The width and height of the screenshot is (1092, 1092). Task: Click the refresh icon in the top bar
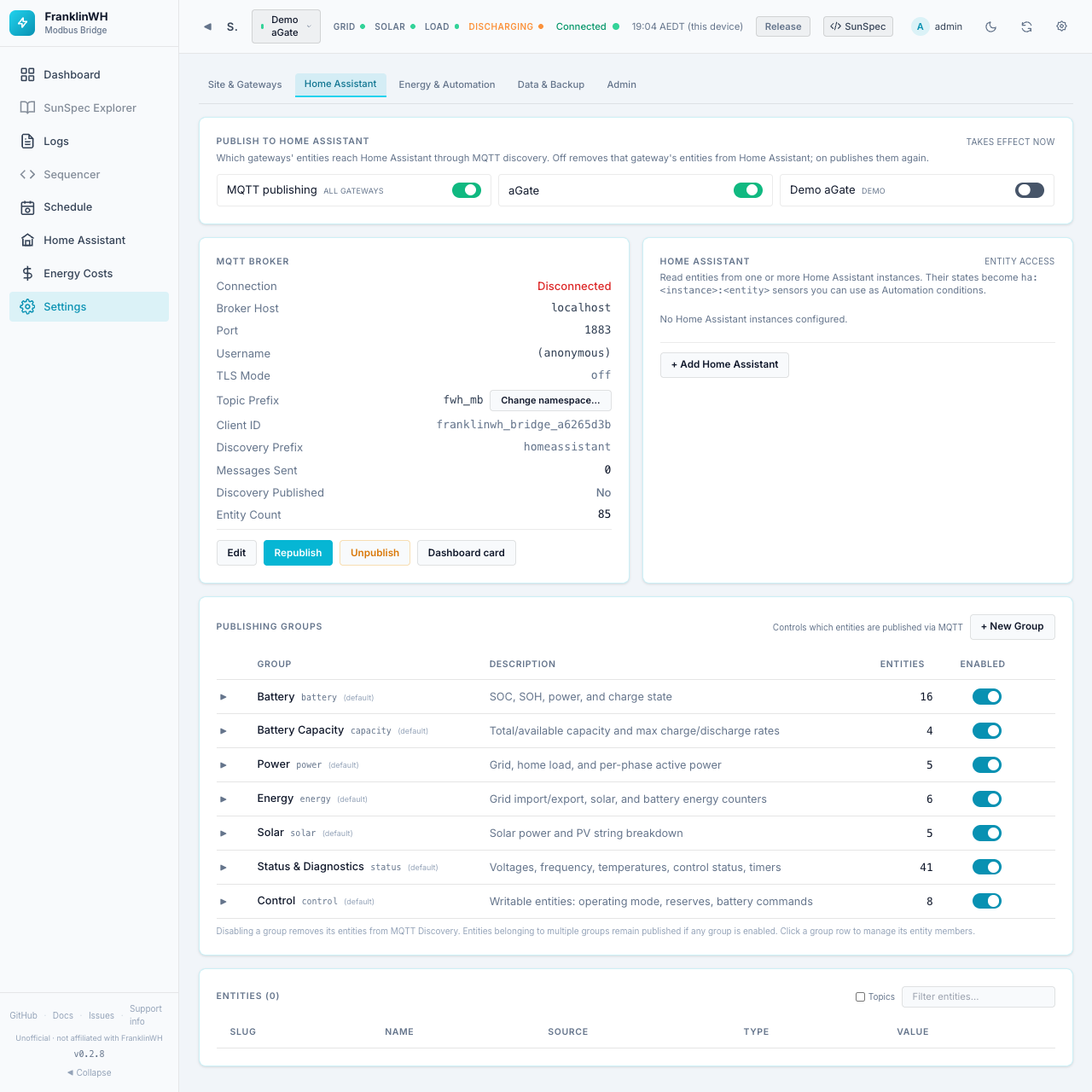pyautogui.click(x=1026, y=26)
